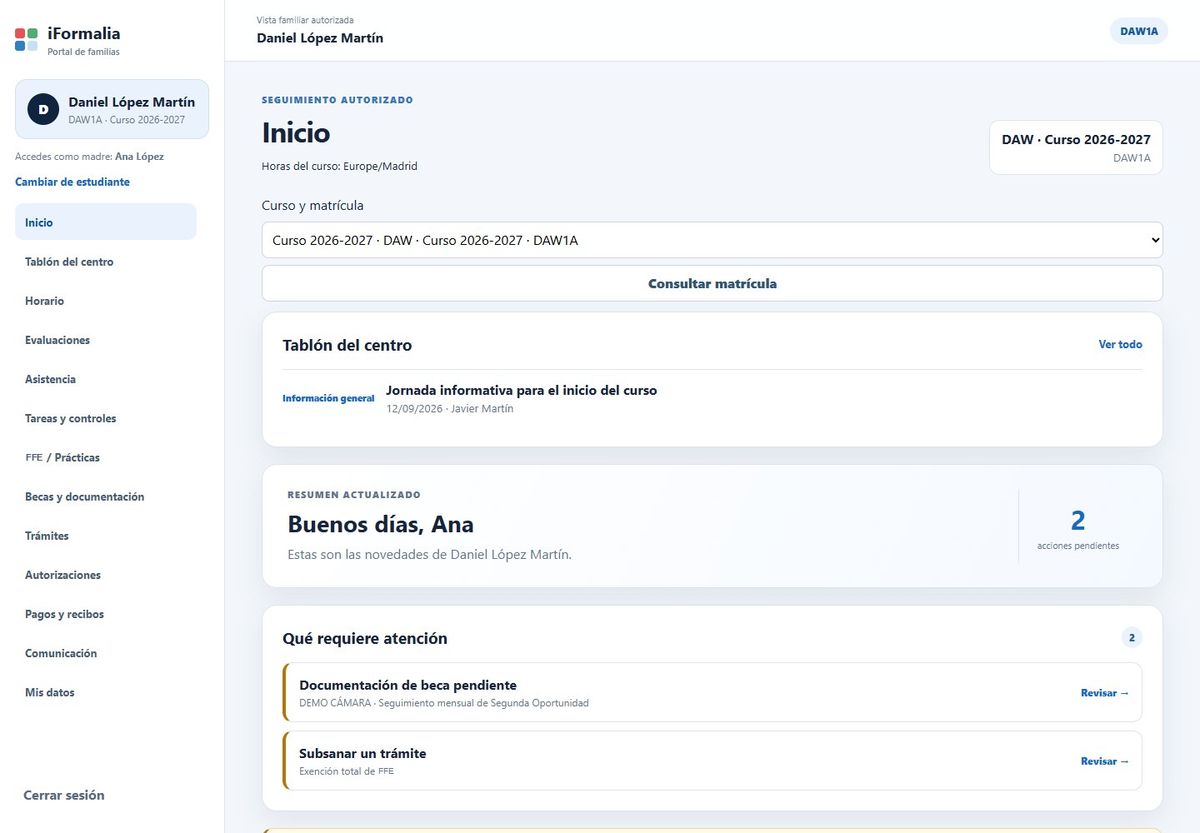Screen dimensions: 1200x833
Task: Go to Becas y documentación
Action: [x=105, y=497]
